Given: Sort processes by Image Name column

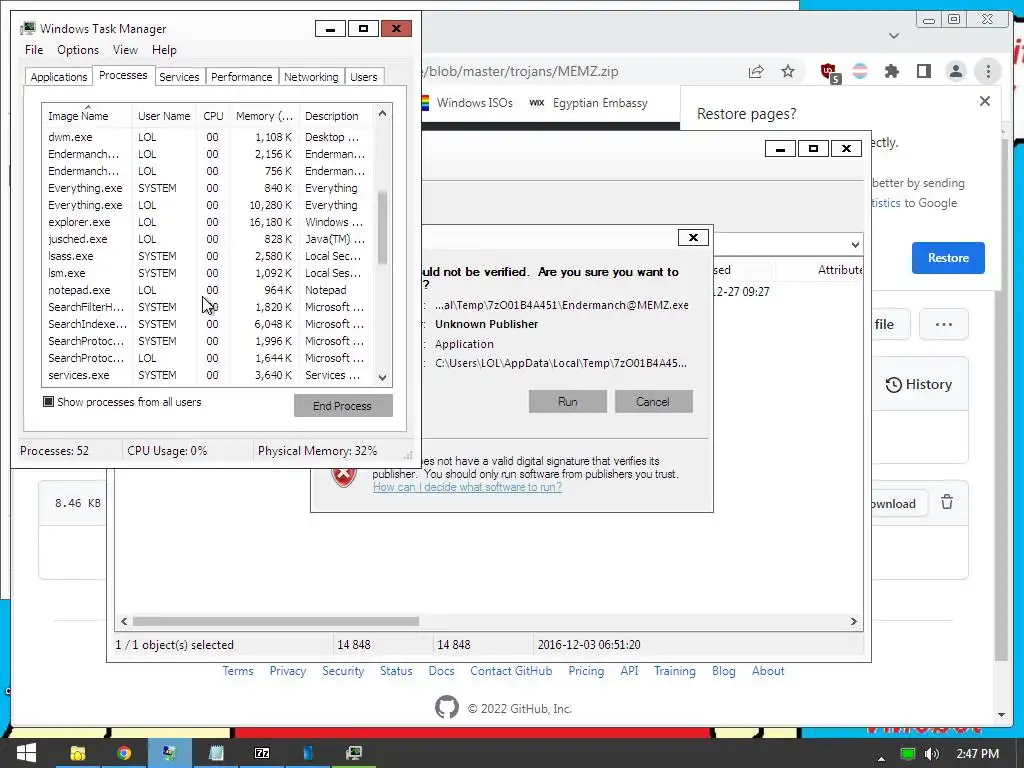Looking at the screenshot, I should (x=87, y=116).
